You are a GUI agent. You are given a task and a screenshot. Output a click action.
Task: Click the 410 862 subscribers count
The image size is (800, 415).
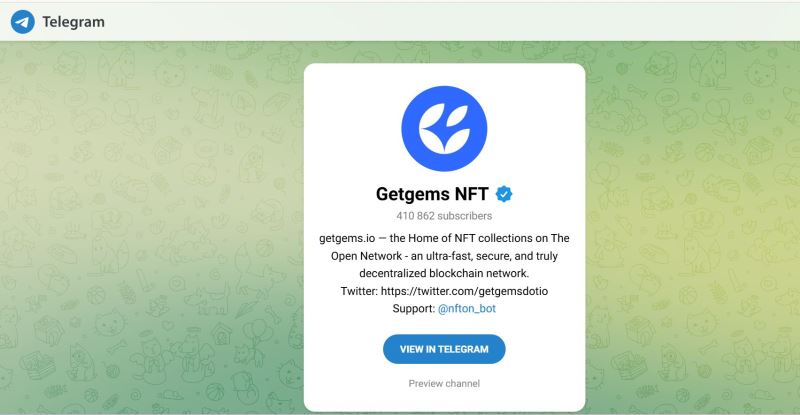point(444,215)
